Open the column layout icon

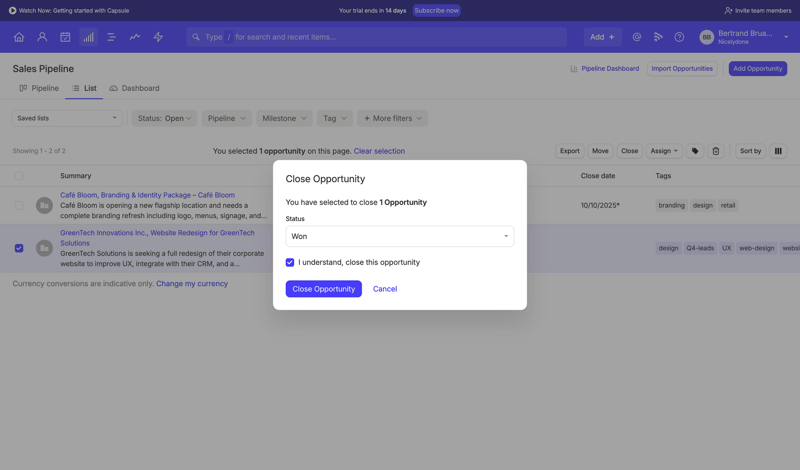[778, 151]
